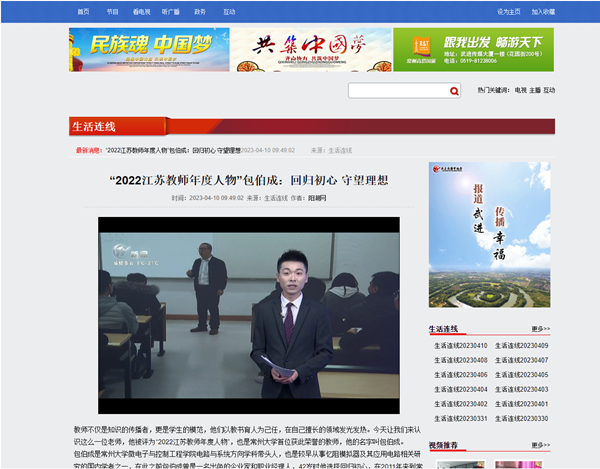Click the green 跟我出发 畅游天下 advertisement
The image size is (600, 469).
[472, 49]
